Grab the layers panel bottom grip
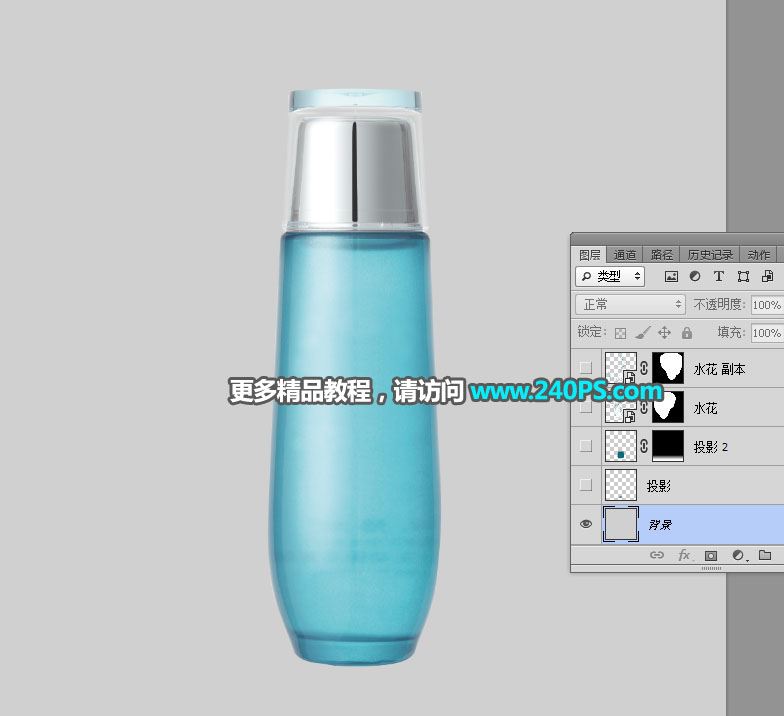 coord(712,568)
